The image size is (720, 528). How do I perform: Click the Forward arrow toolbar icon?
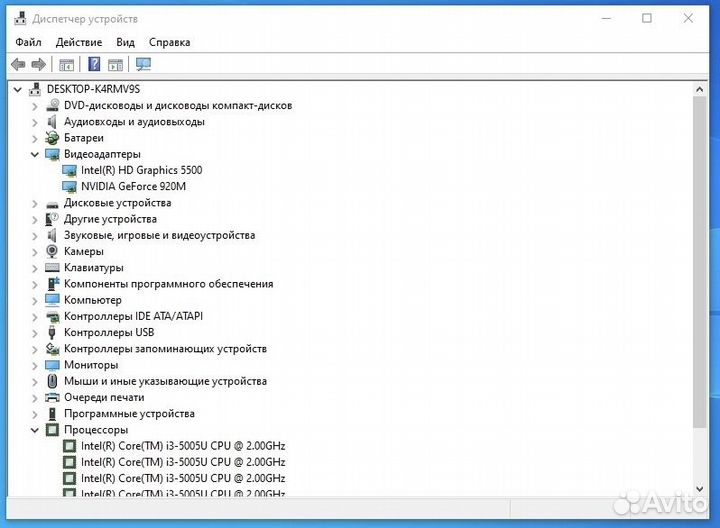click(39, 64)
